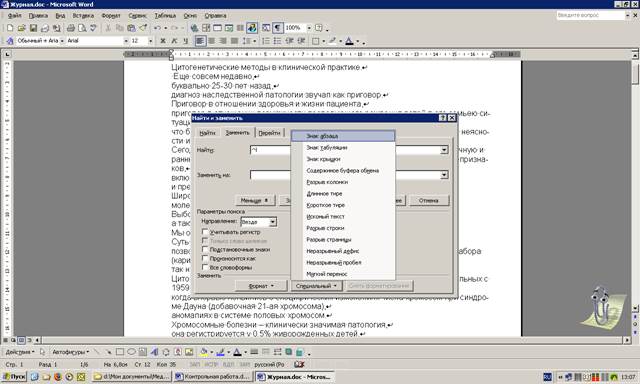Click the Insert WordArt icon
Screen dimensions: 640x384
pos(154,352)
